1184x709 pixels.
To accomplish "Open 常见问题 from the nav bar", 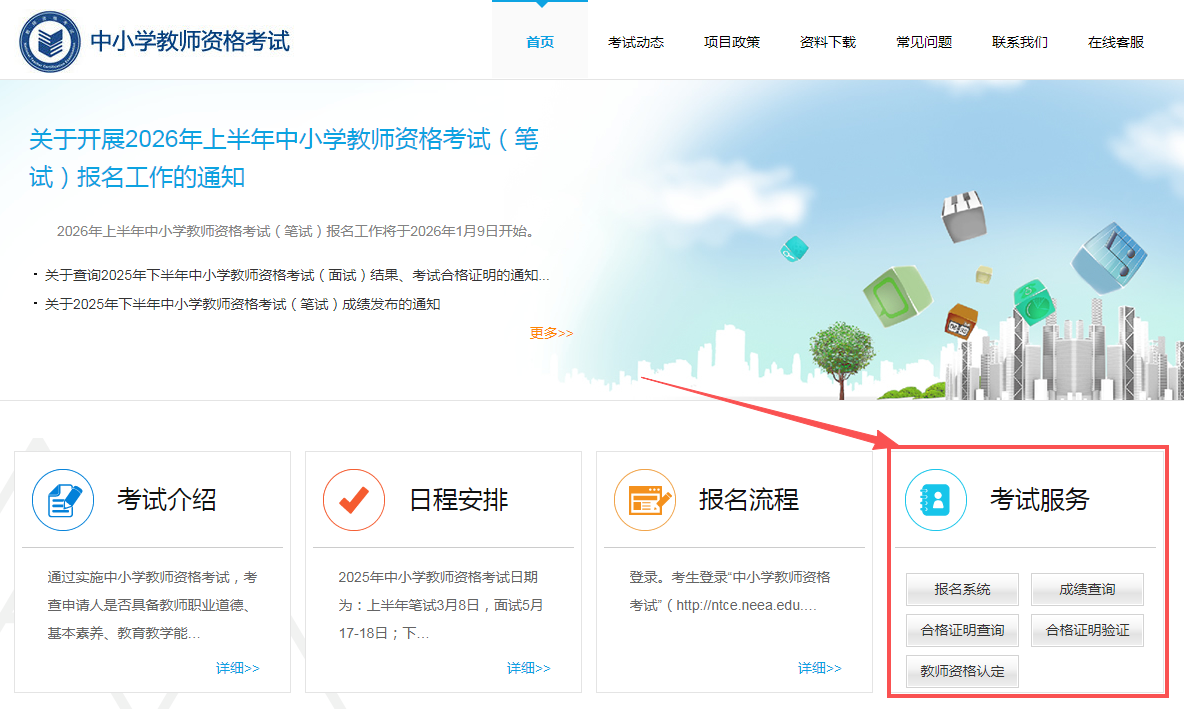I will coord(924,42).
